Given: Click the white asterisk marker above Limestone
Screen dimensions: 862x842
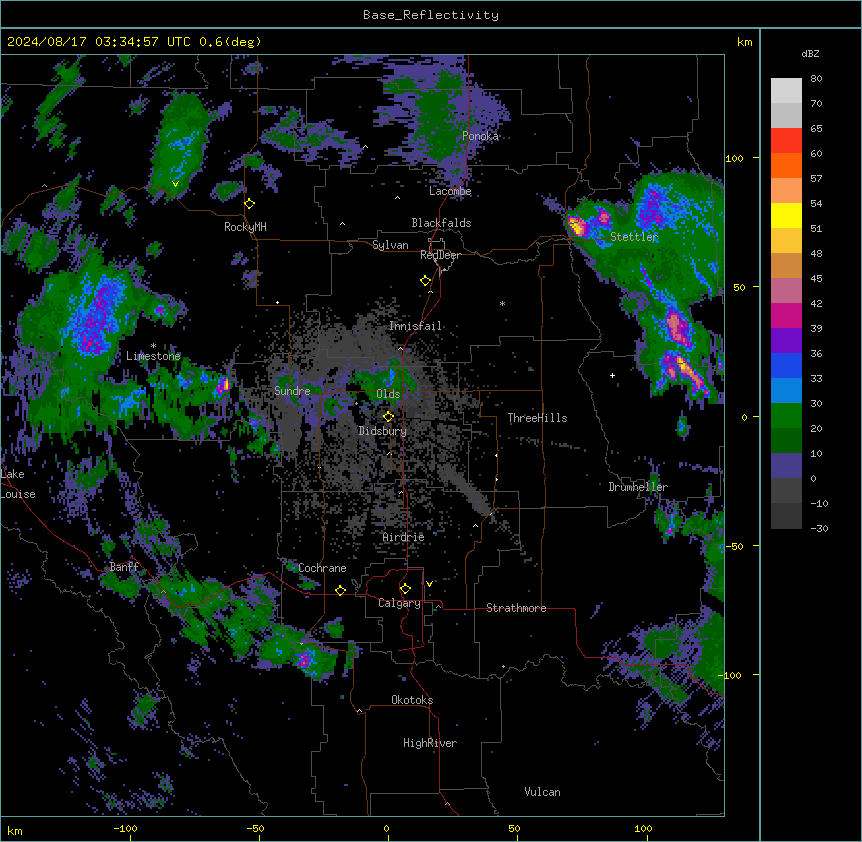Looking at the screenshot, I should [153, 346].
